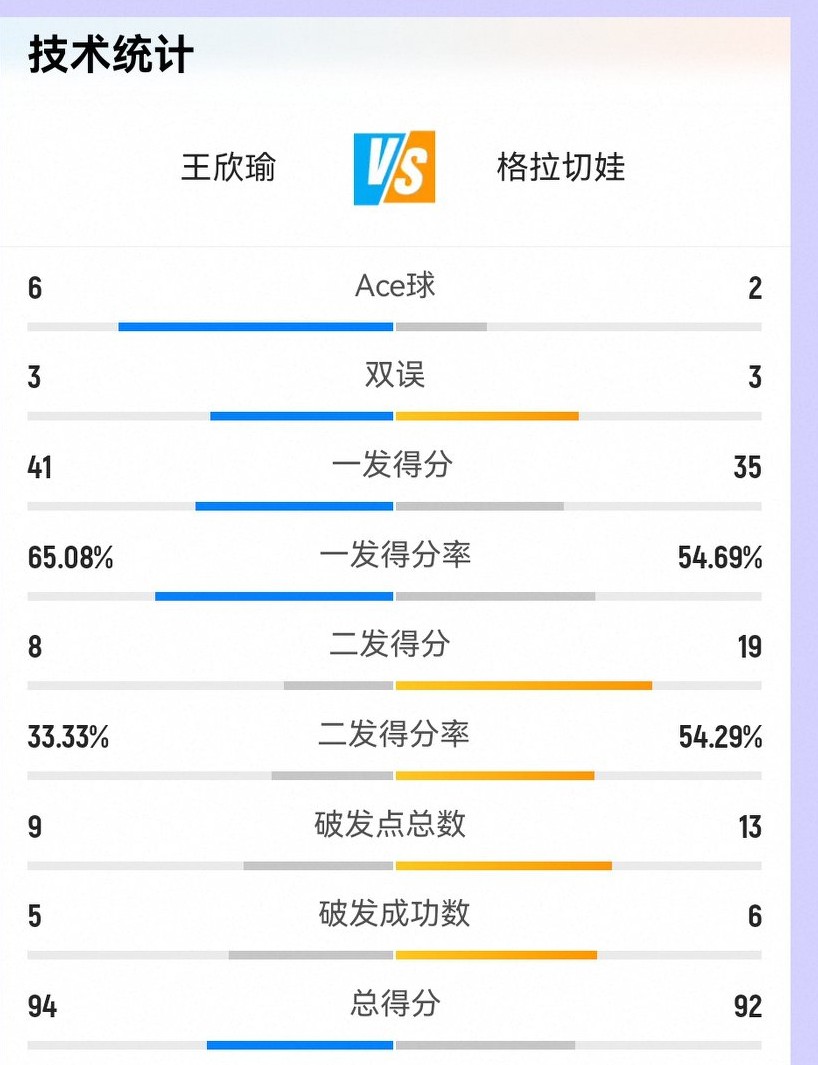Click the orange 二发得分 bar segment

pyautogui.click(x=524, y=686)
